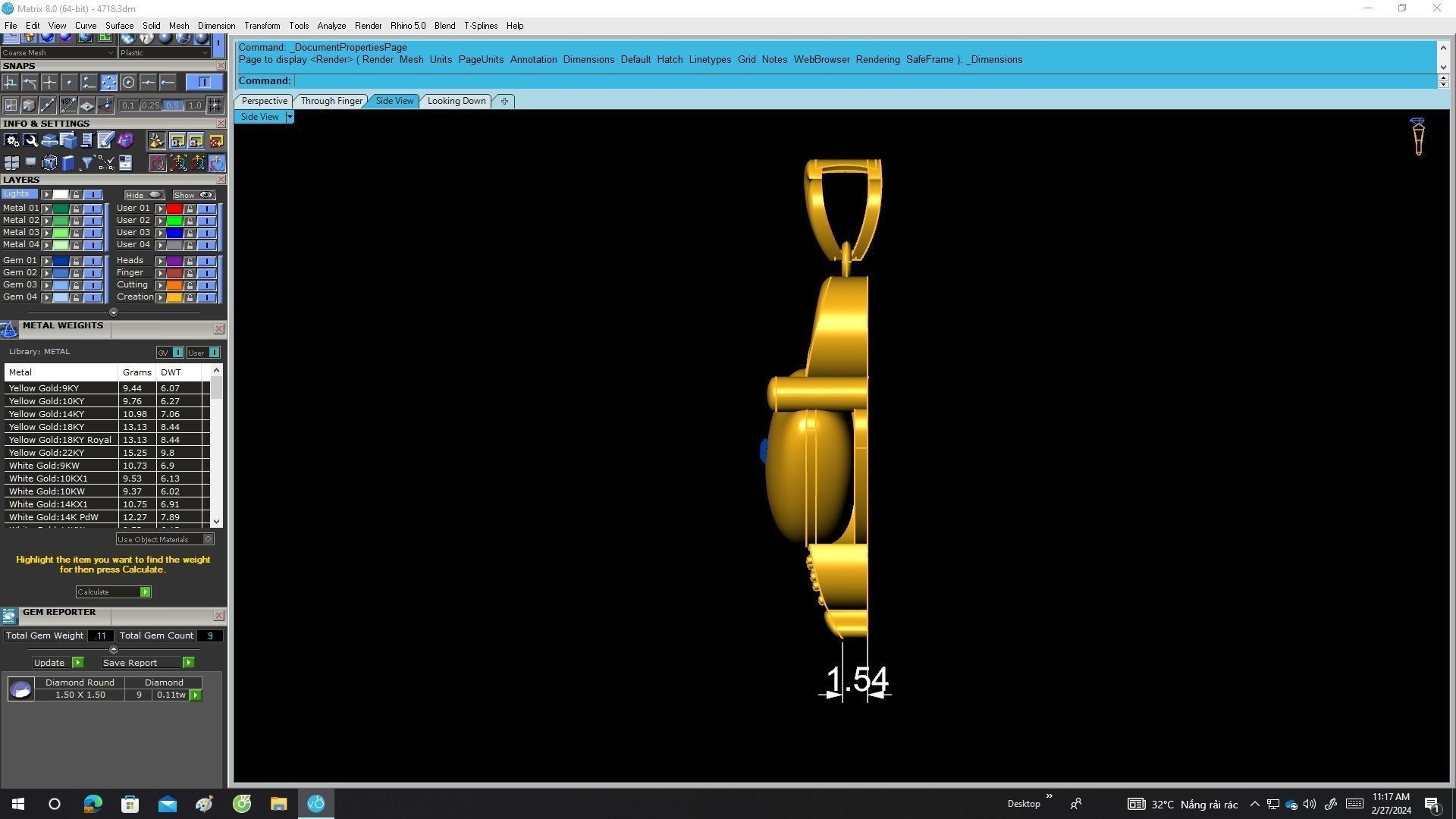Click the selection filter funnel icon
This screenshot has width=1456, height=819.
(86, 163)
